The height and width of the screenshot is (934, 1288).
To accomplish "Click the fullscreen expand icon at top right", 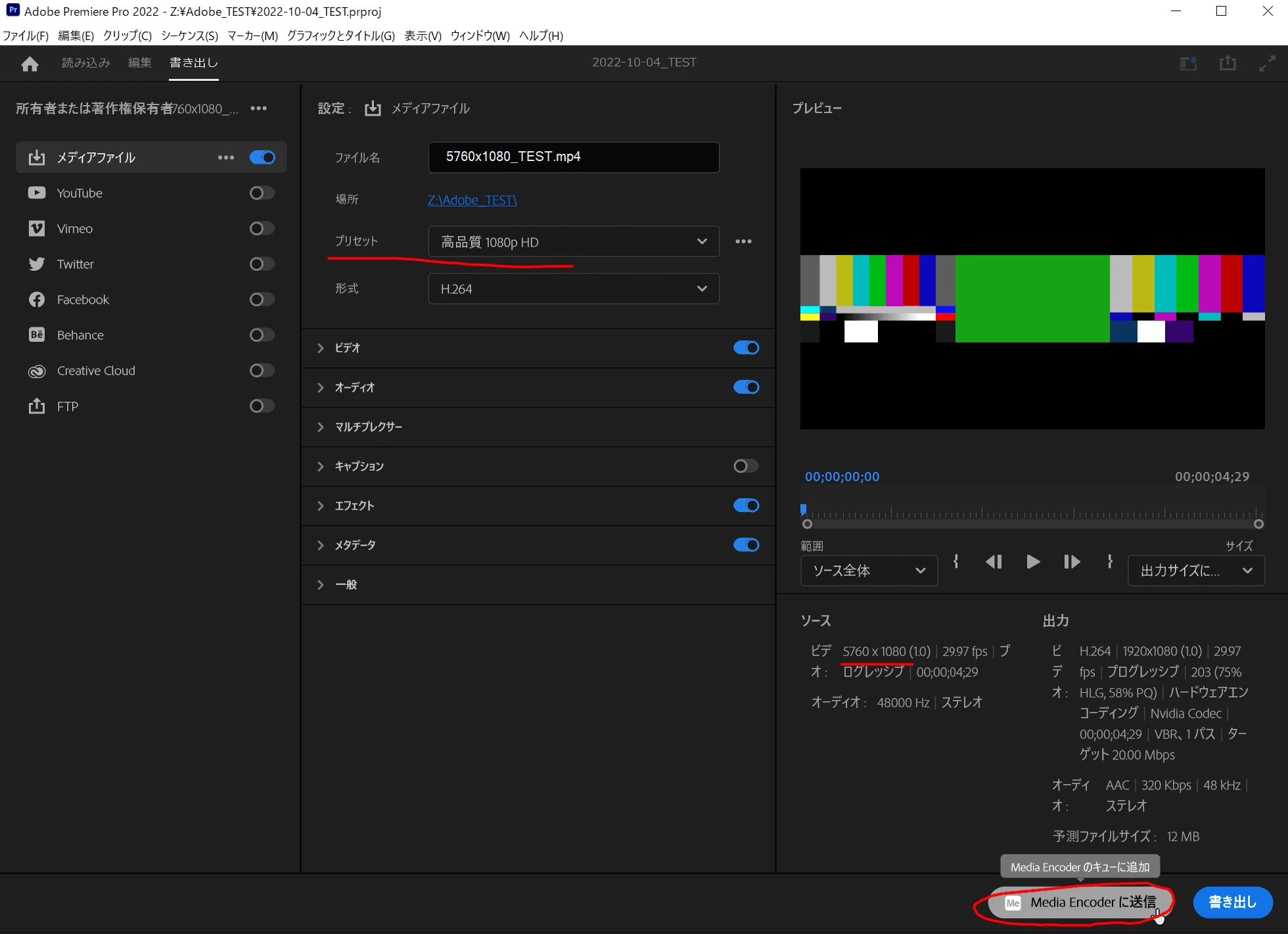I will click(1267, 63).
